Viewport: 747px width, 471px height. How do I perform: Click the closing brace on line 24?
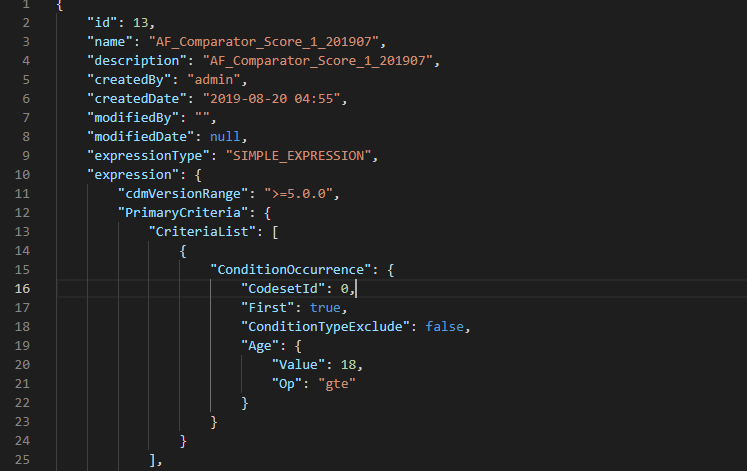pos(183,441)
